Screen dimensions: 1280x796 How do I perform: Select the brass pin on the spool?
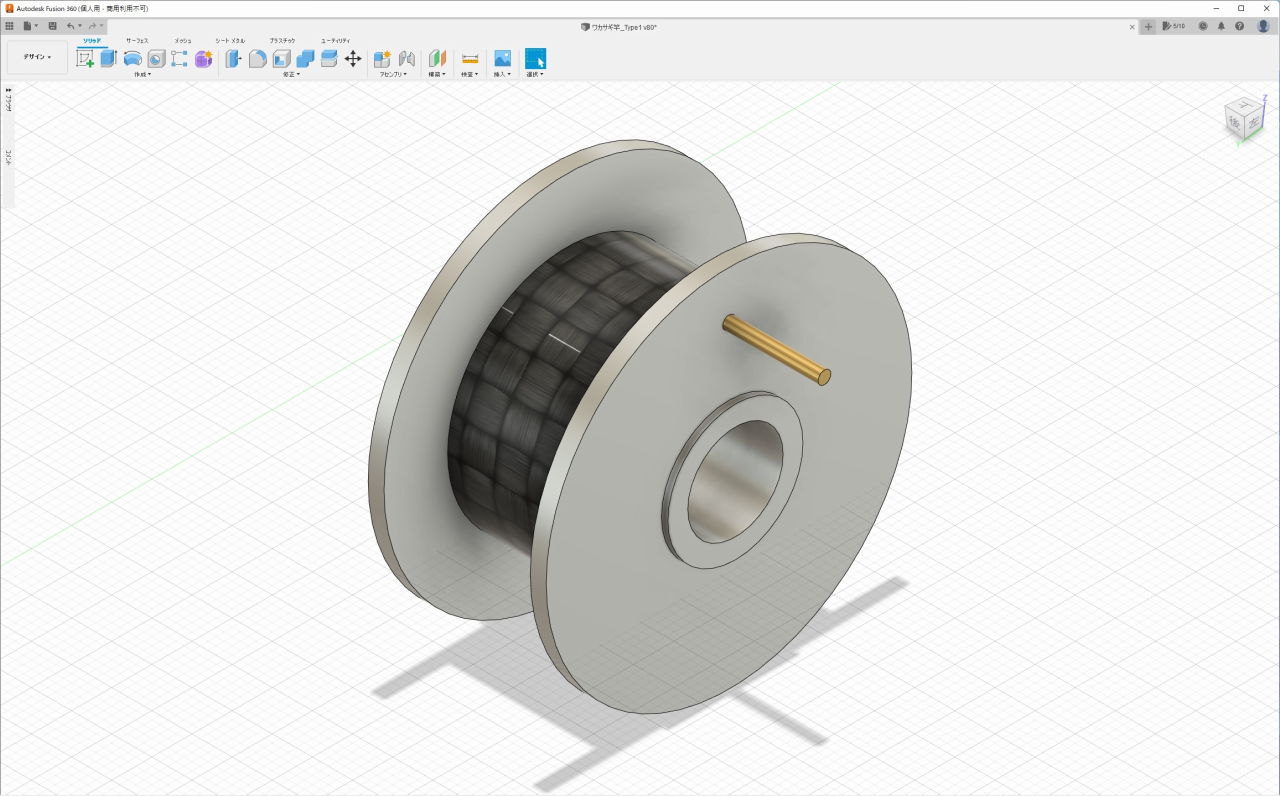[x=777, y=349]
